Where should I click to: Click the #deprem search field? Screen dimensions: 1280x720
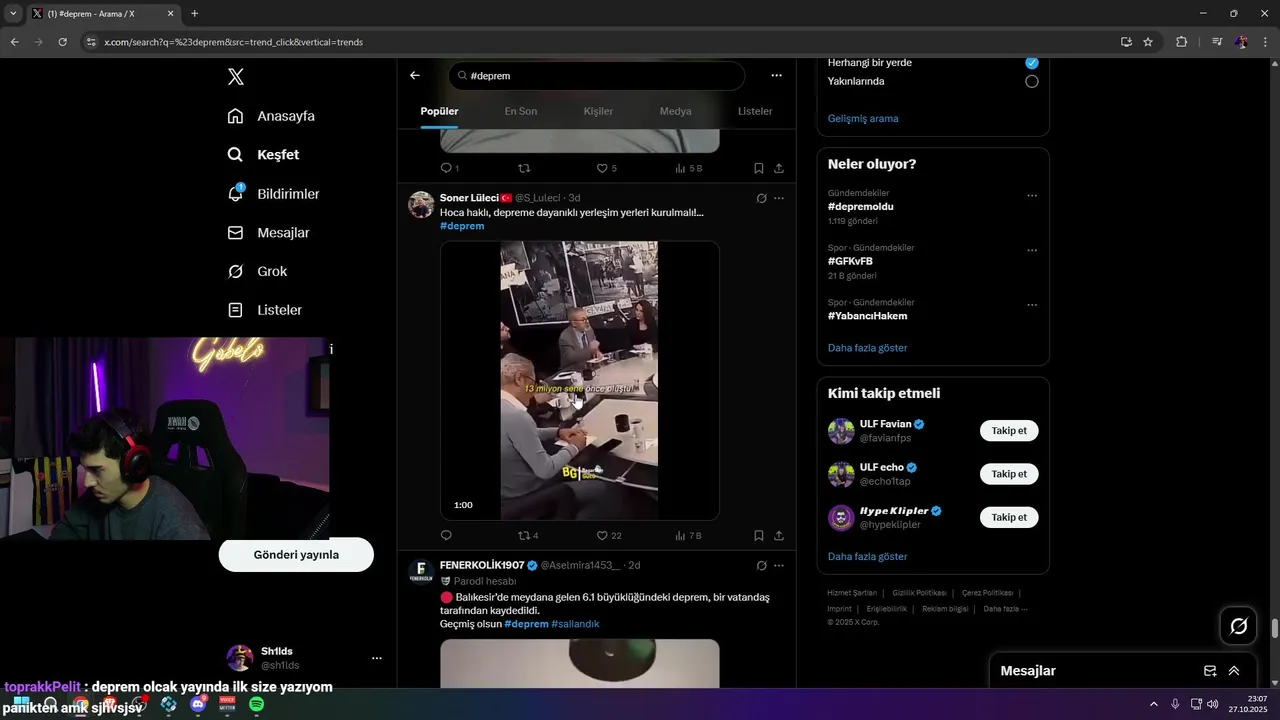tap(596, 76)
